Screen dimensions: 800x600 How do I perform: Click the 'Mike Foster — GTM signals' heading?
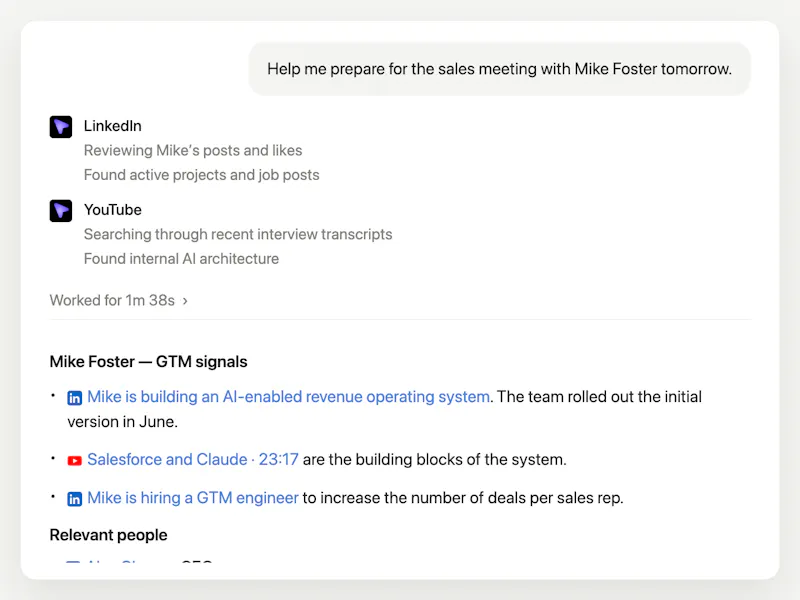coord(148,362)
